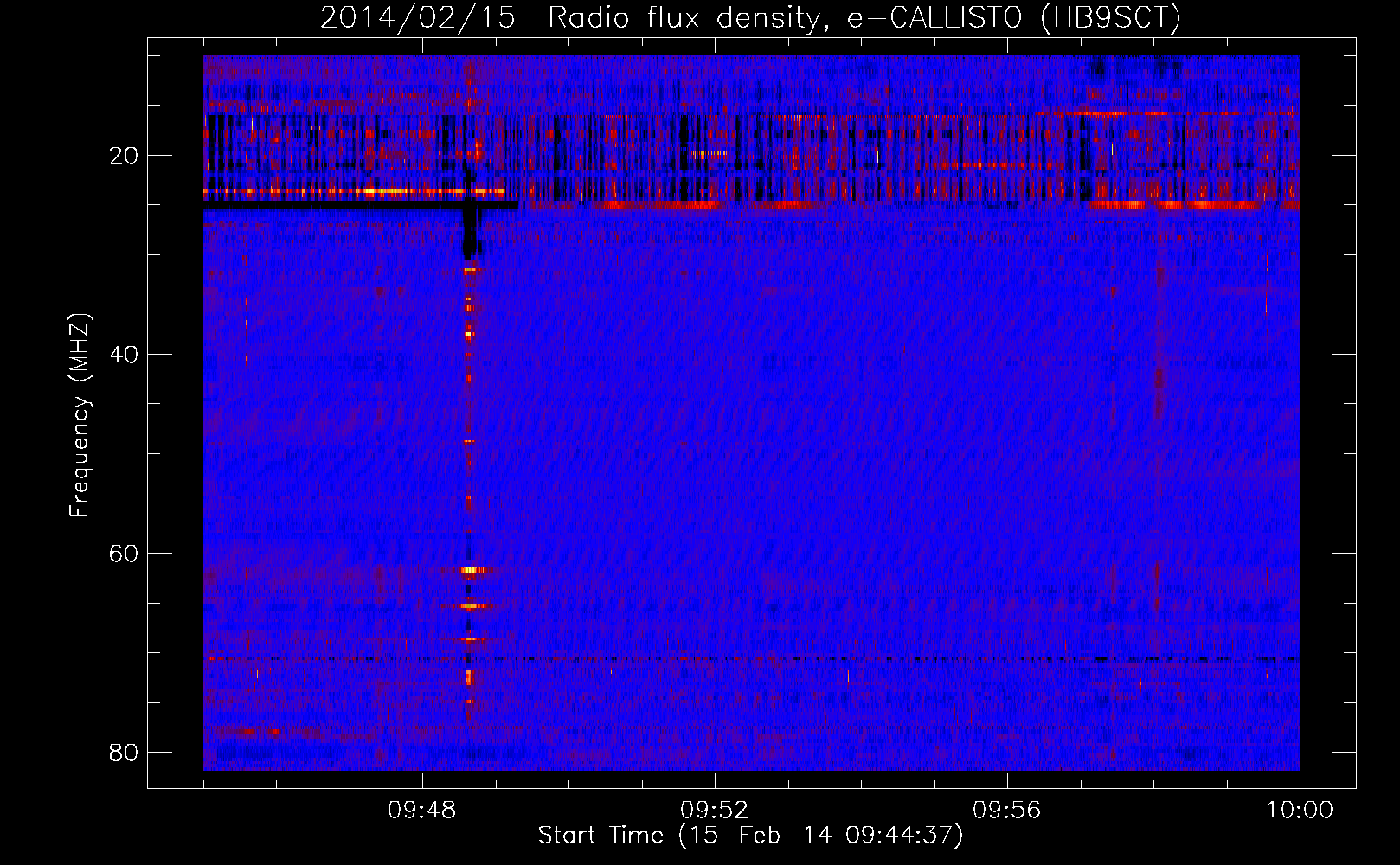Image resolution: width=1400 pixels, height=865 pixels.
Task: Click the y-axis tick label '80'
Action: [x=125, y=753]
